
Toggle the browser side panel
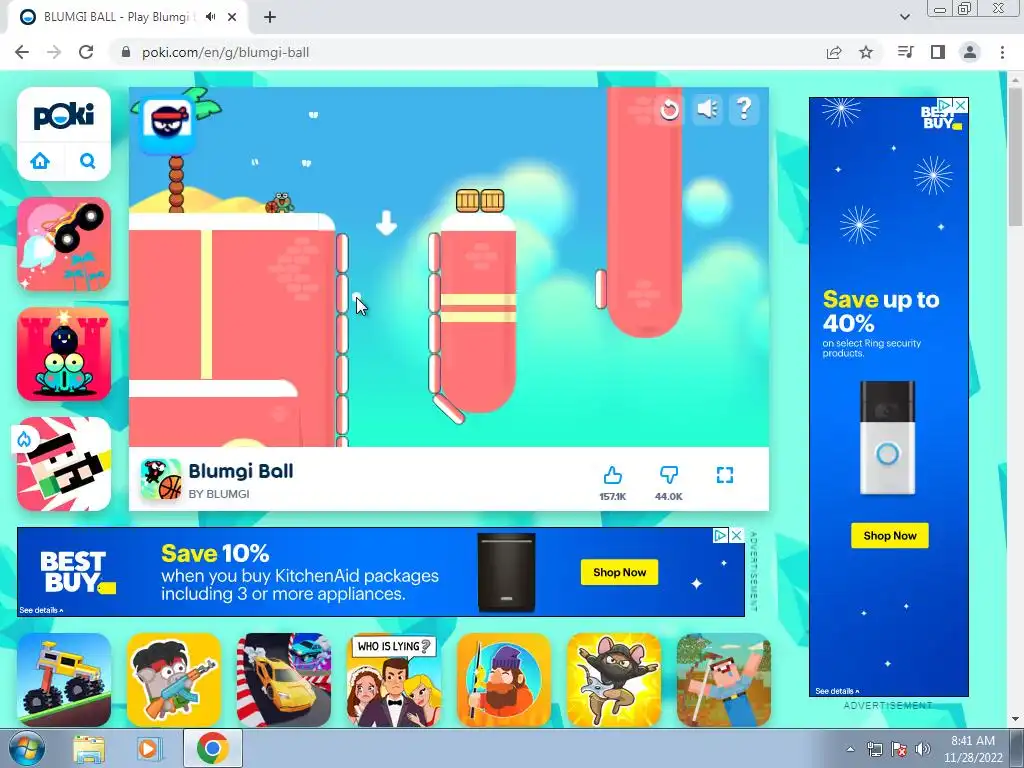938,52
